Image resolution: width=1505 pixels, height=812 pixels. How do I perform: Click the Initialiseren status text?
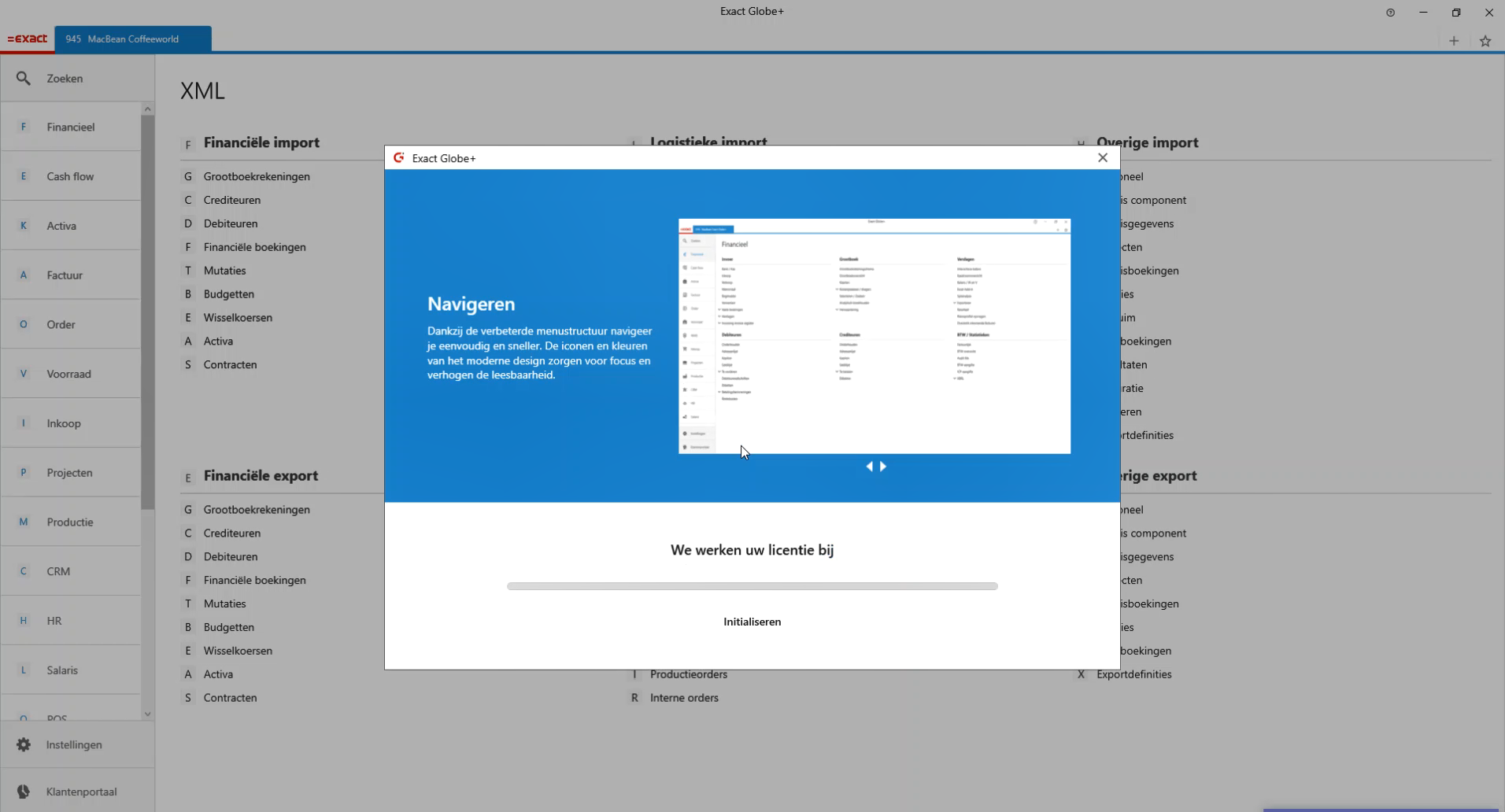[752, 622]
